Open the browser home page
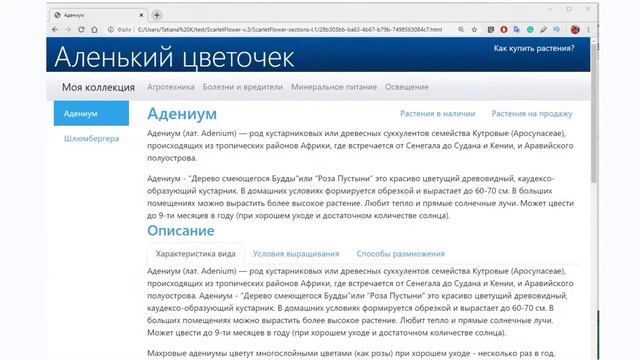 click(94, 29)
